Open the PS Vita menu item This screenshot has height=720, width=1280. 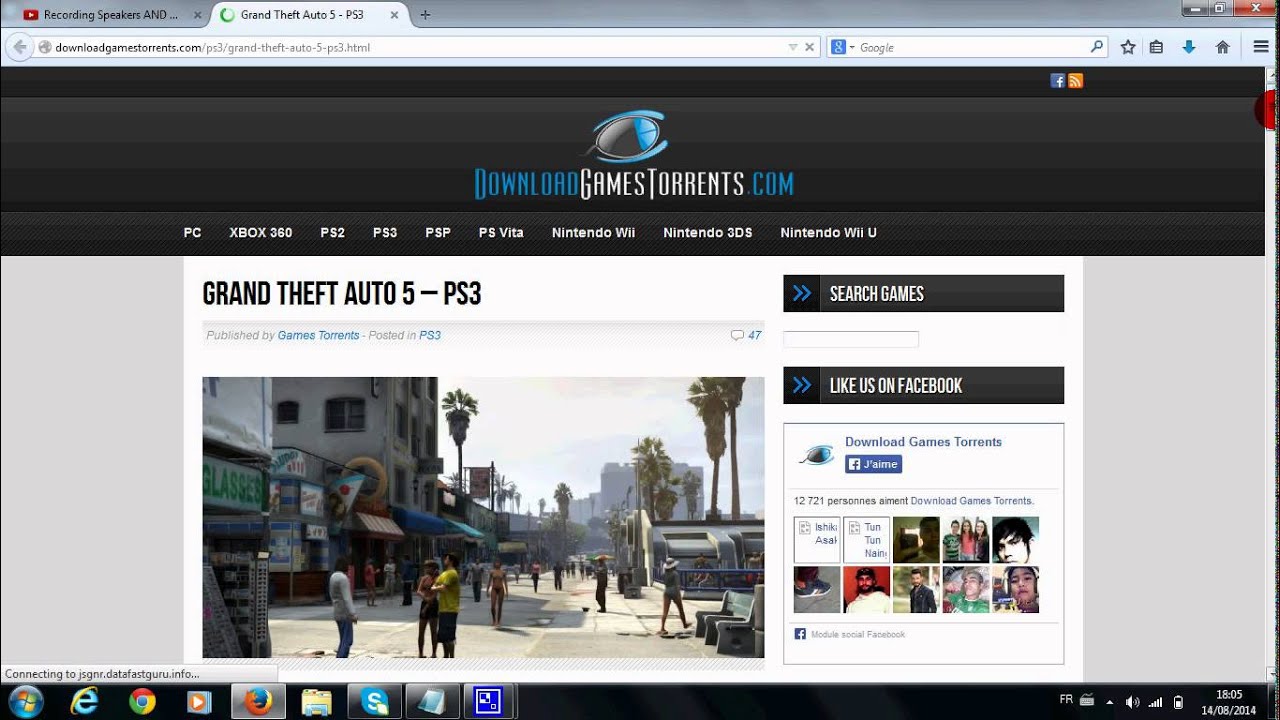click(x=501, y=232)
